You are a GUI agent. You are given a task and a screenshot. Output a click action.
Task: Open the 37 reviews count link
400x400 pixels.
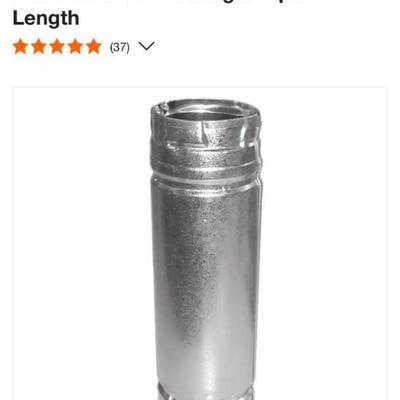[x=120, y=47]
